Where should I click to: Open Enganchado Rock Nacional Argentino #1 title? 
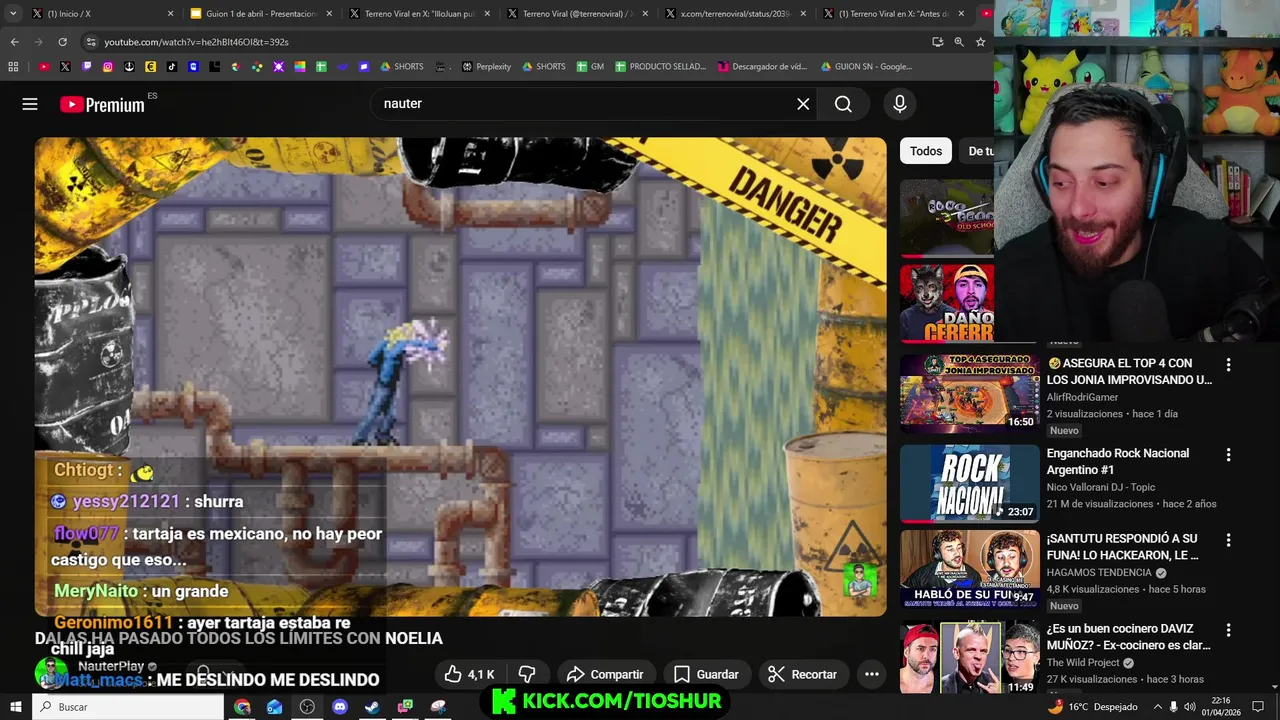pos(1118,461)
